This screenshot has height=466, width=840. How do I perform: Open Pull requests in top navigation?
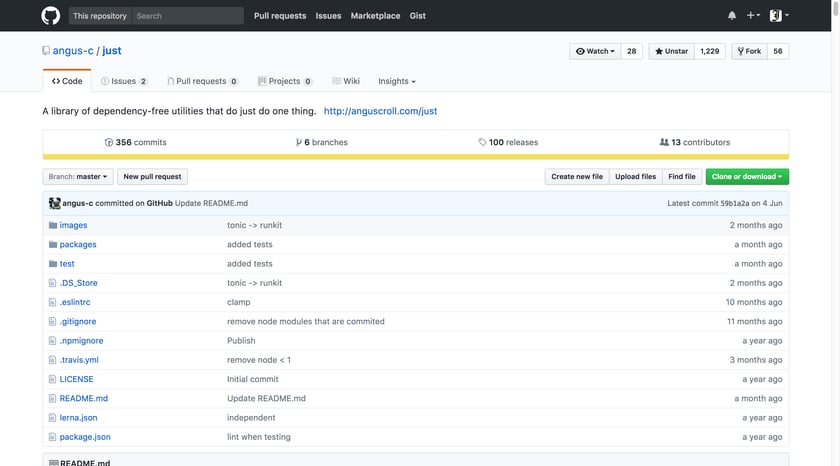pyautogui.click(x=280, y=16)
